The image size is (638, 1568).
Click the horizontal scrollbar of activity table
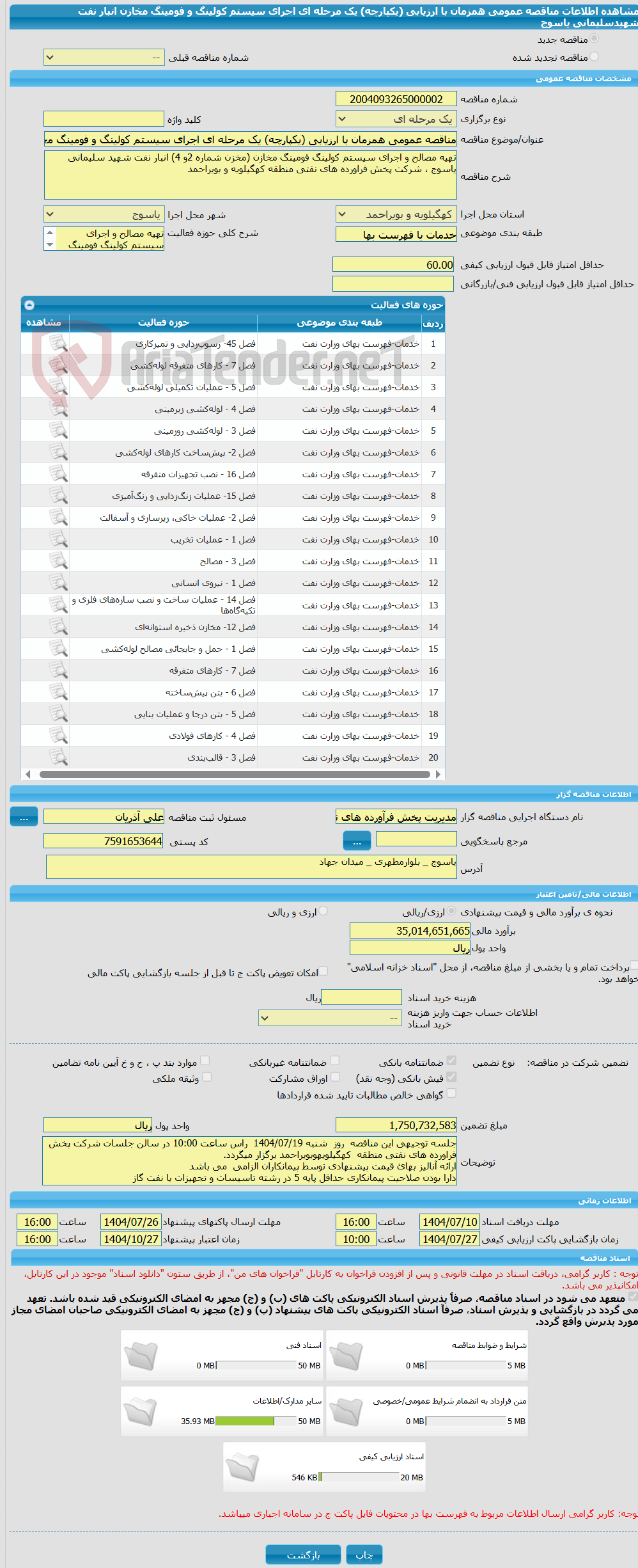[234, 774]
